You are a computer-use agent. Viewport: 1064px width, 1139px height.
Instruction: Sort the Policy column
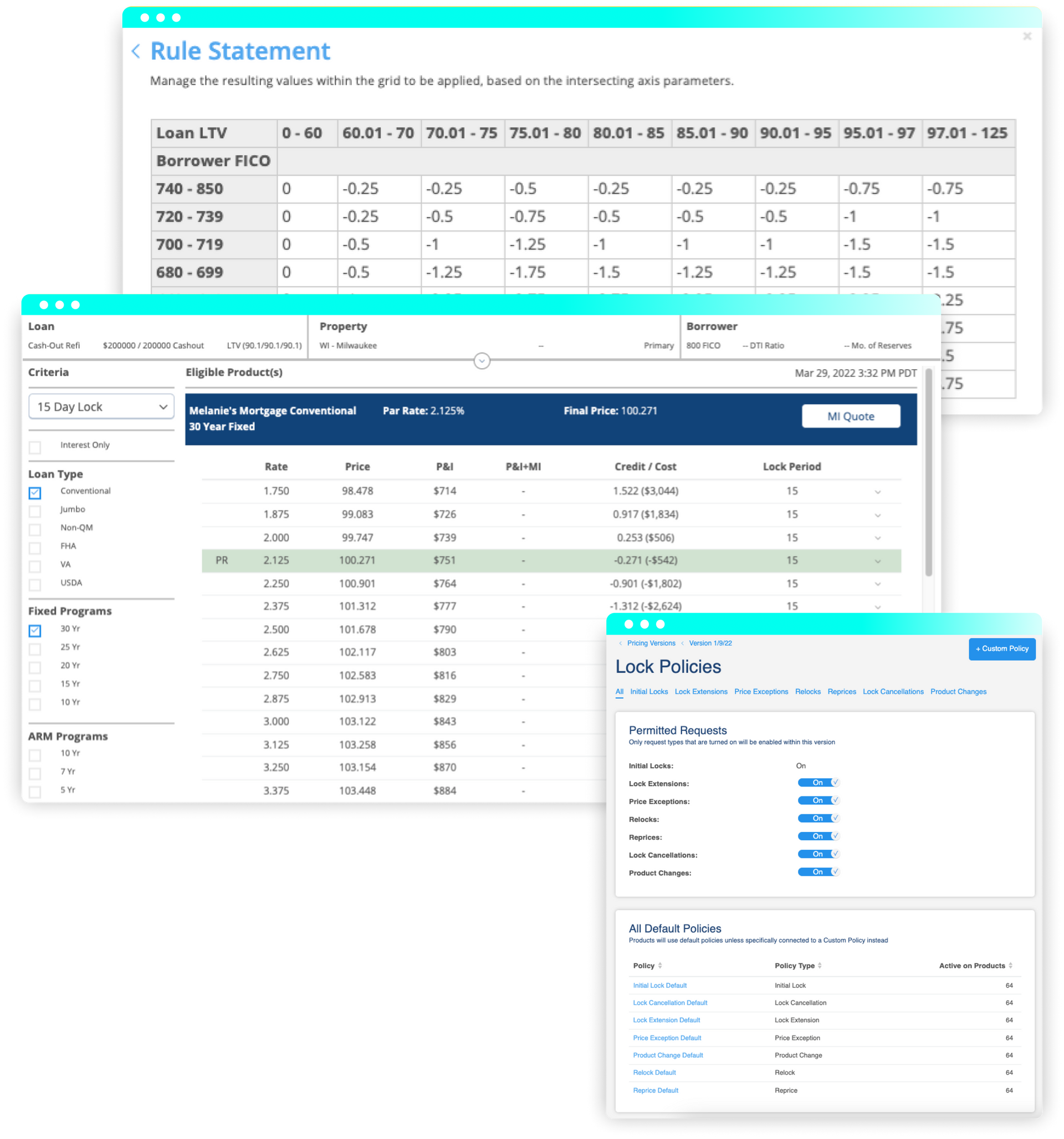click(x=660, y=966)
